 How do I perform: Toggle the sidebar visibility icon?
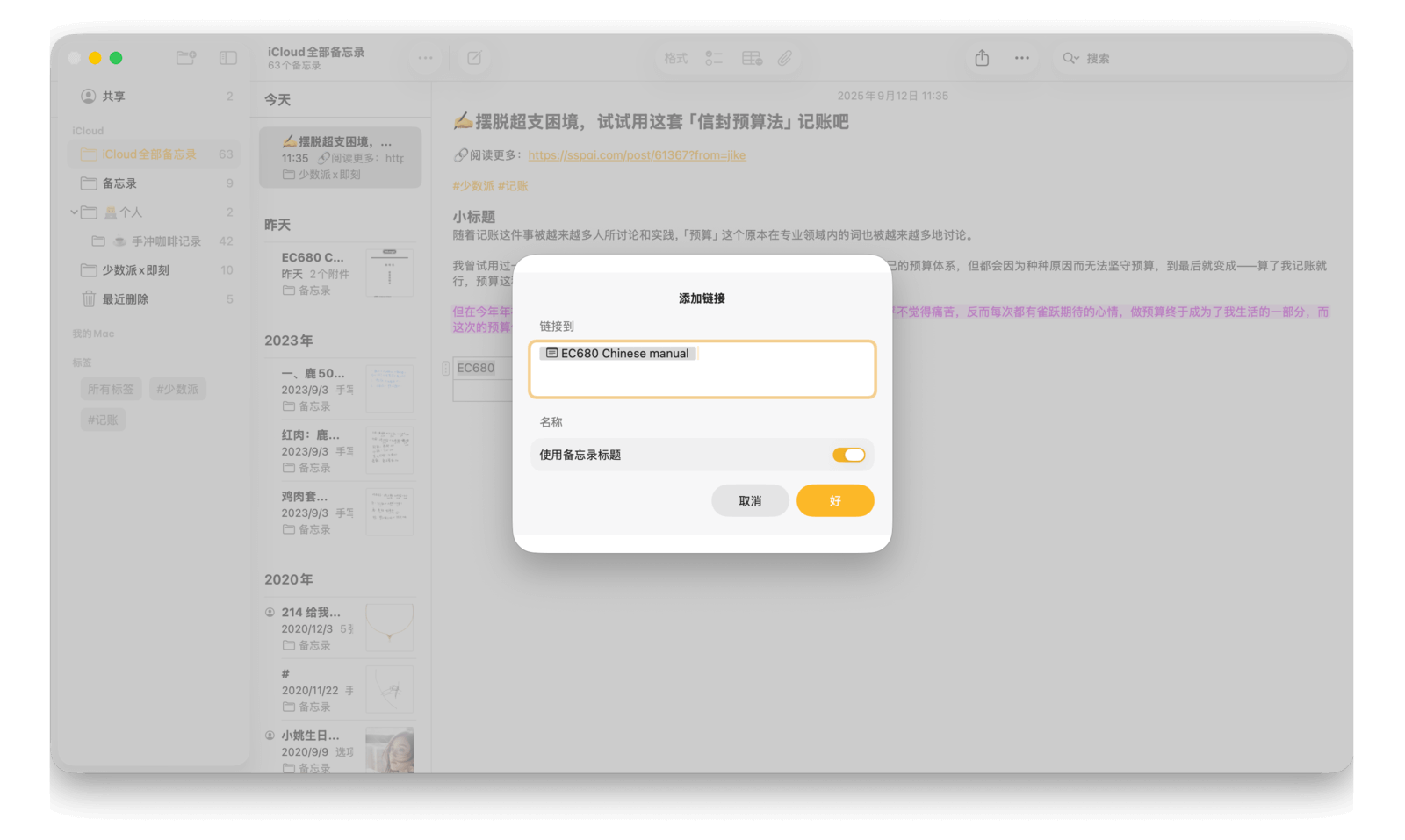(x=228, y=58)
